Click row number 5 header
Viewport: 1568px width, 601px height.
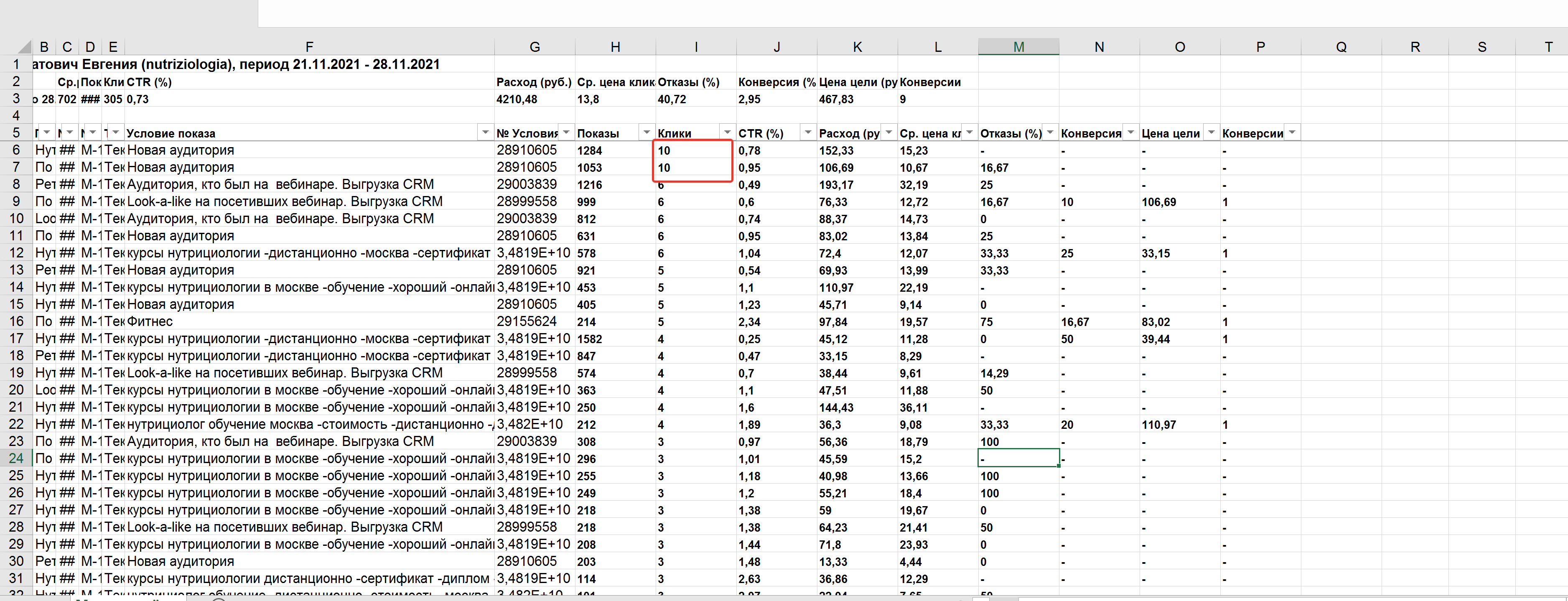(x=16, y=133)
